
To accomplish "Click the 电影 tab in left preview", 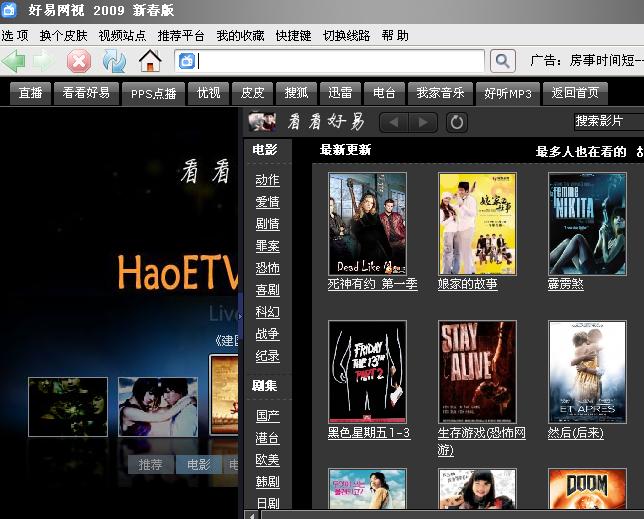I will pyautogui.click(x=199, y=464).
